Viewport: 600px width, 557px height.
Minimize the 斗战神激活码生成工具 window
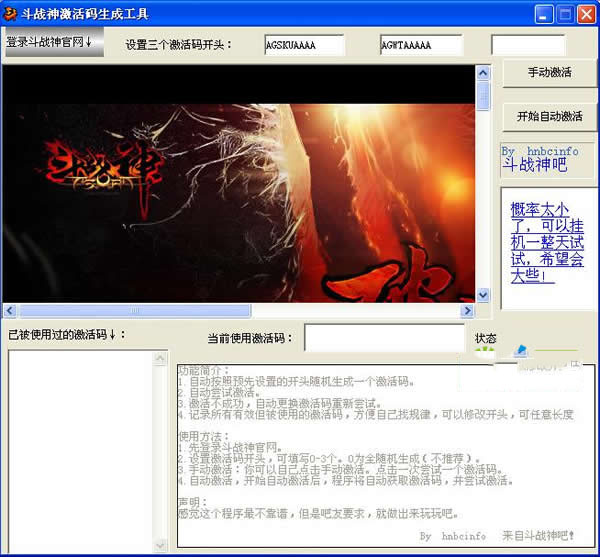click(x=543, y=14)
